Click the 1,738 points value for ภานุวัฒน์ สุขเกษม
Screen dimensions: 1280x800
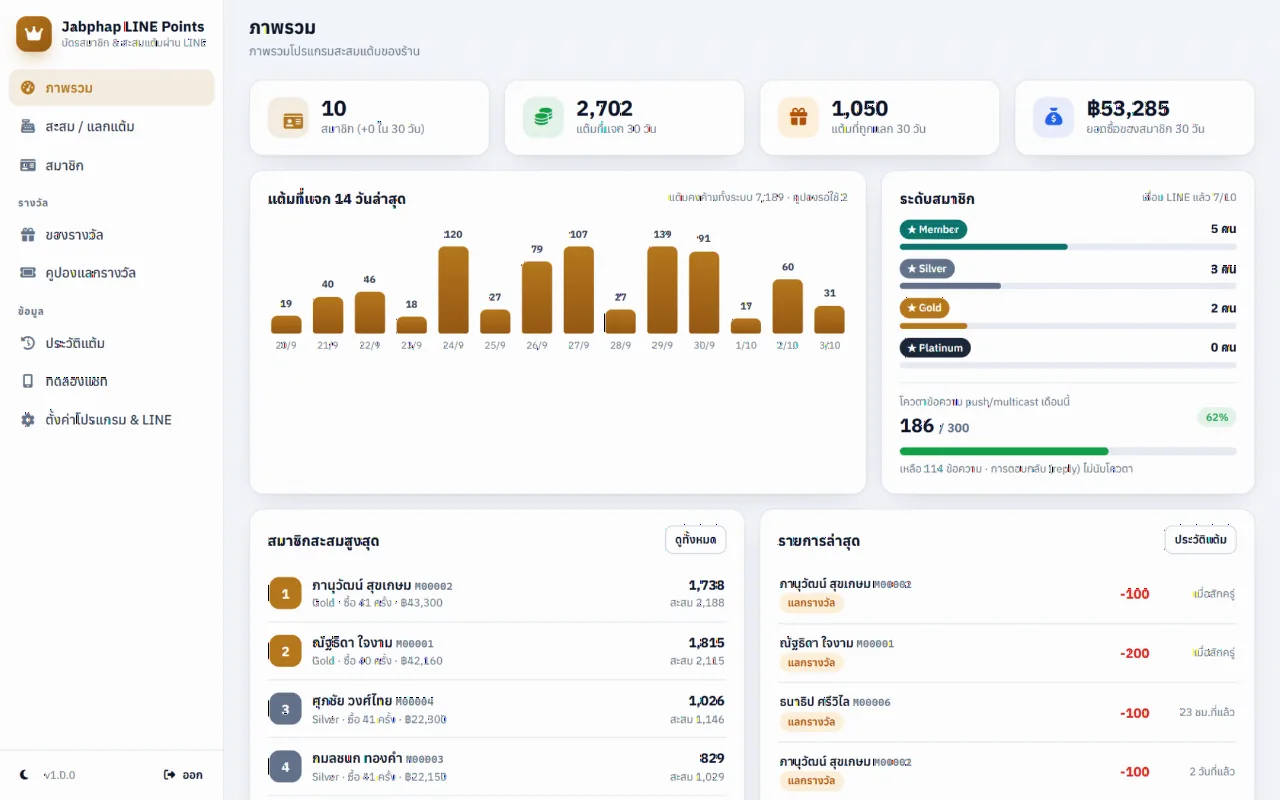[x=706, y=585]
